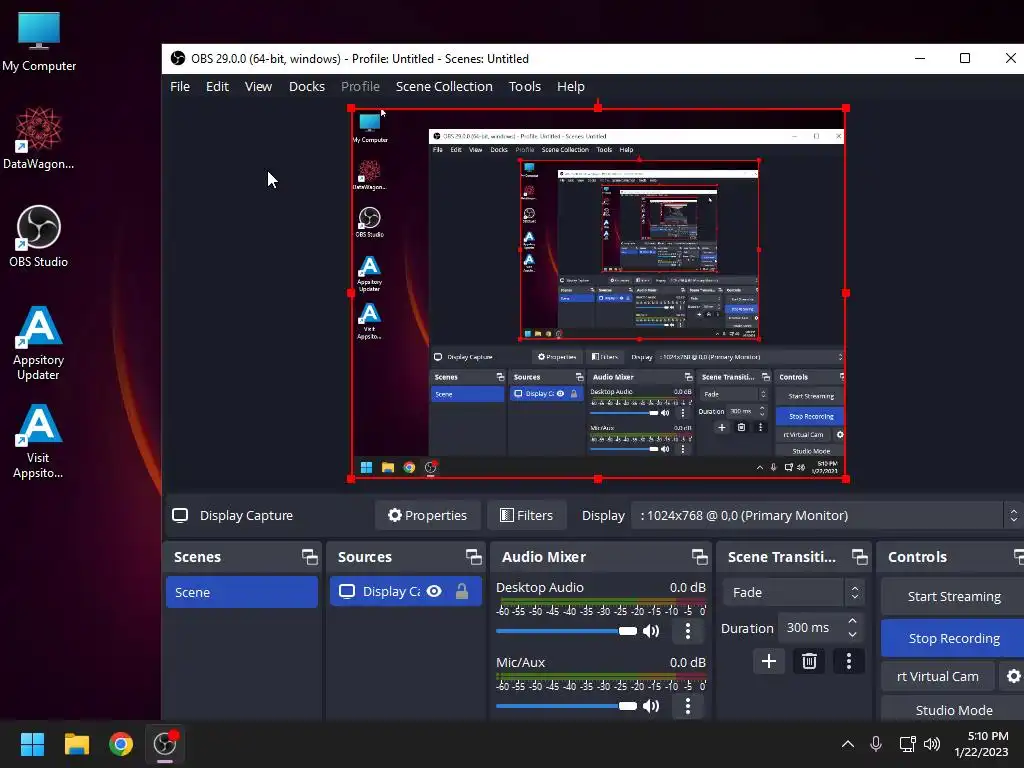The width and height of the screenshot is (1024, 768).
Task: Open the network tray icon
Action: [907, 744]
